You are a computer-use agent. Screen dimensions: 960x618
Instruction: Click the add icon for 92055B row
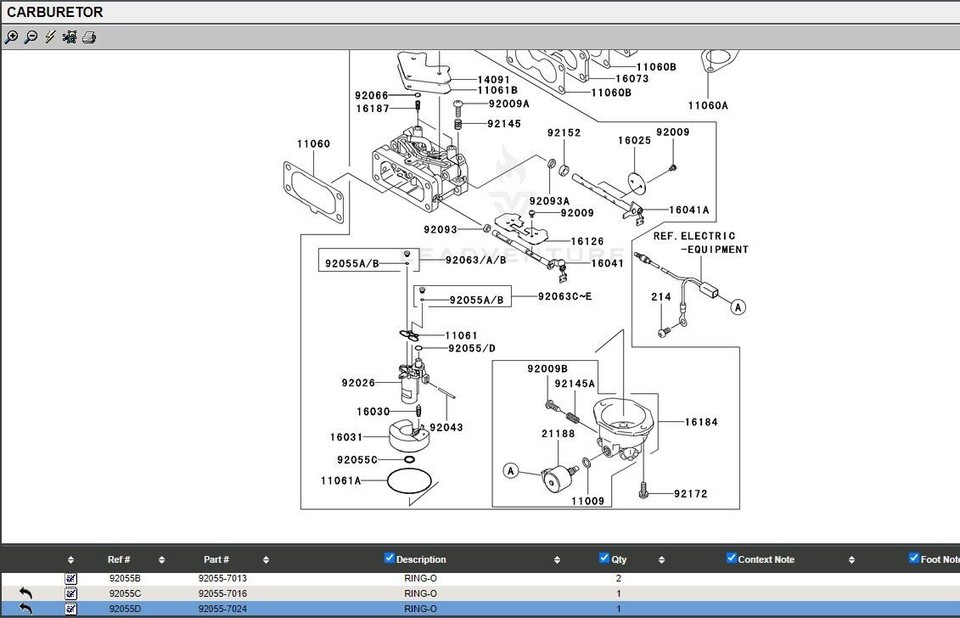pyautogui.click(x=71, y=579)
